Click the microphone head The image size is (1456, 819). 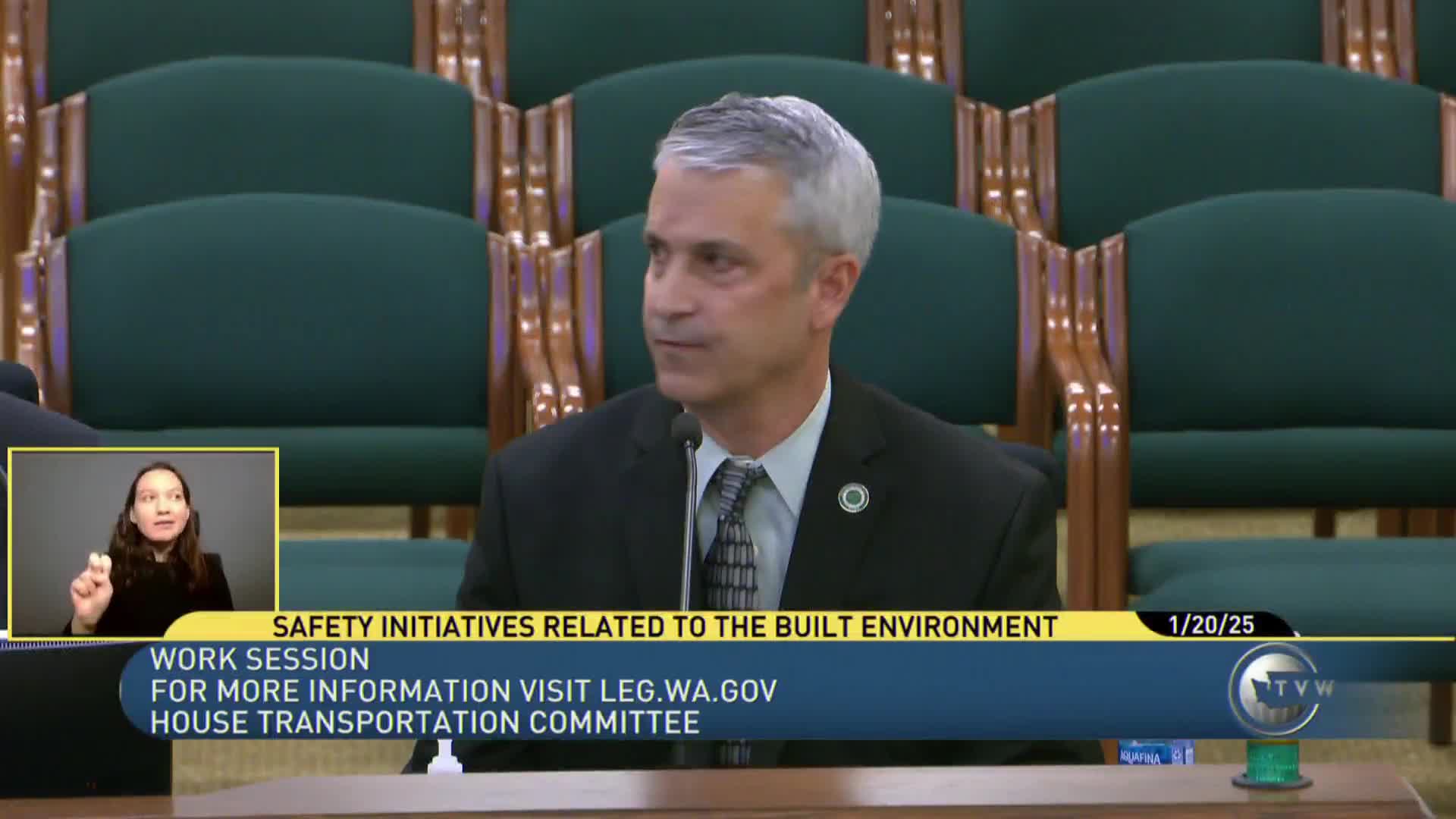686,429
